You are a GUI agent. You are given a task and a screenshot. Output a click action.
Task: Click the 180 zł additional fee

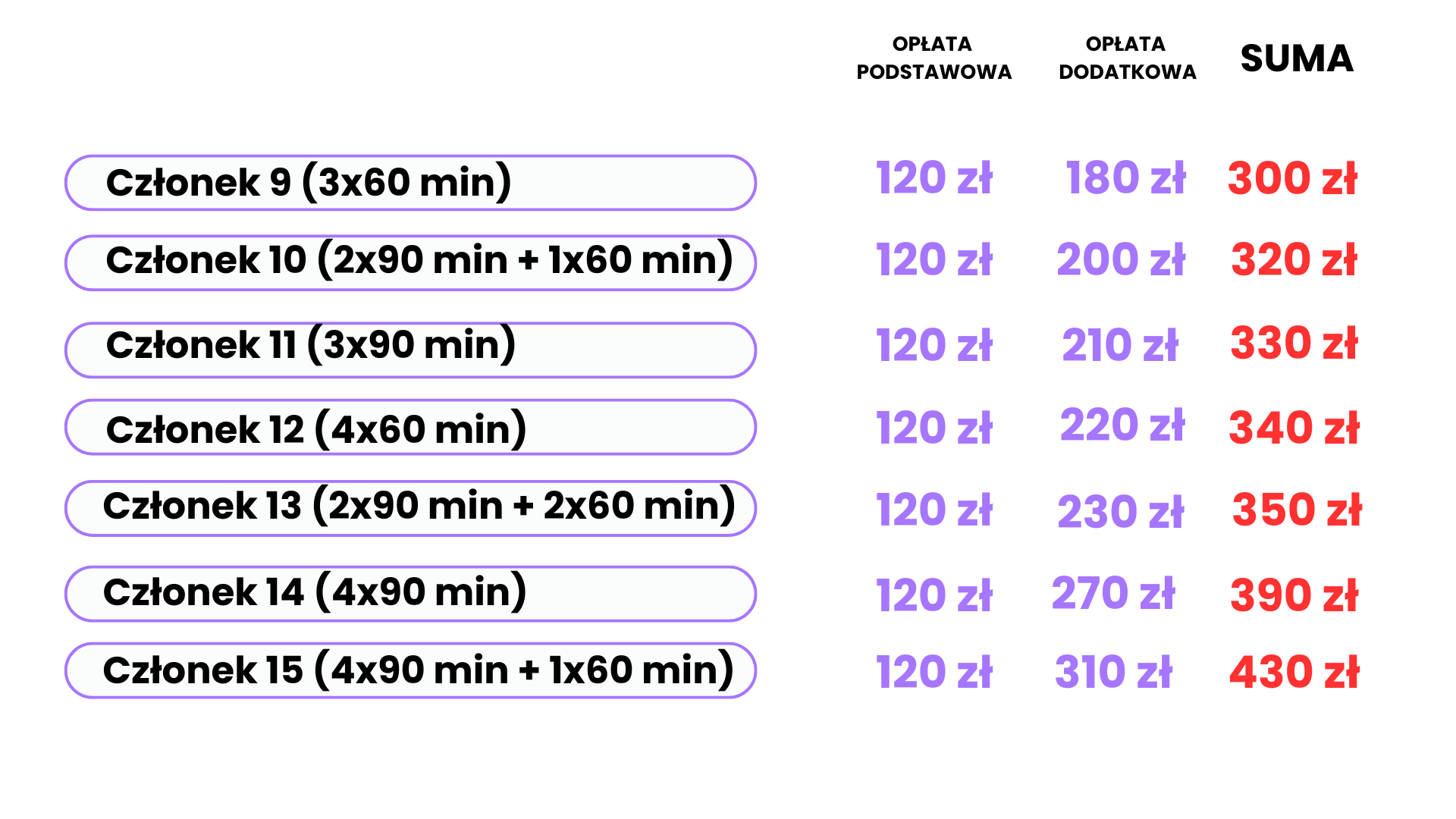pyautogui.click(x=1125, y=179)
